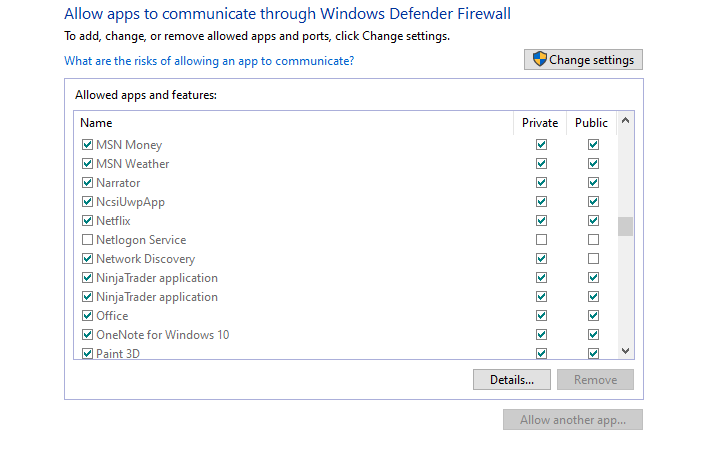Viewport: 711px width, 461px height.
Task: Uncheck Public for MSN Weather
Action: click(593, 164)
